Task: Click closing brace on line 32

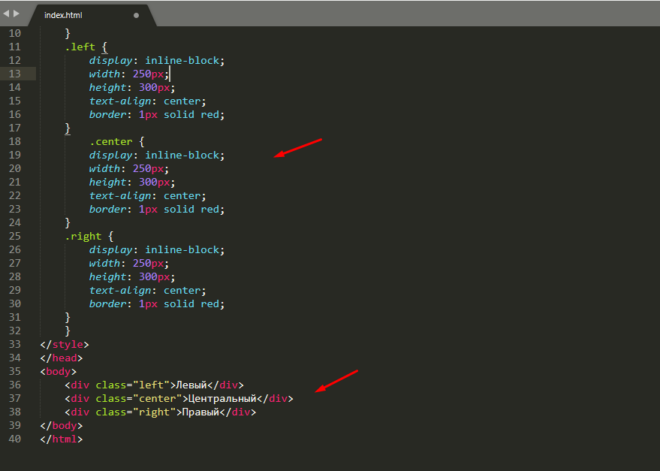Action: click(x=68, y=331)
